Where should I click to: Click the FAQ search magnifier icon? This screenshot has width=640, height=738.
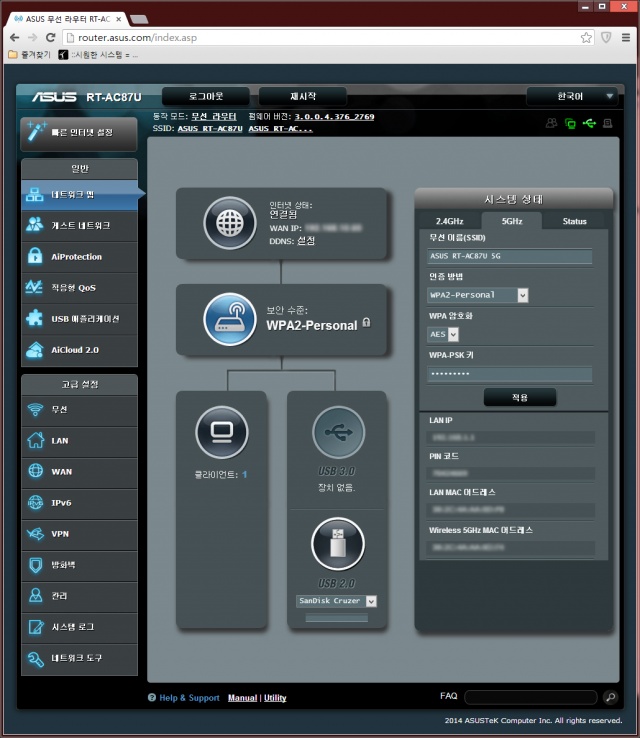click(610, 697)
